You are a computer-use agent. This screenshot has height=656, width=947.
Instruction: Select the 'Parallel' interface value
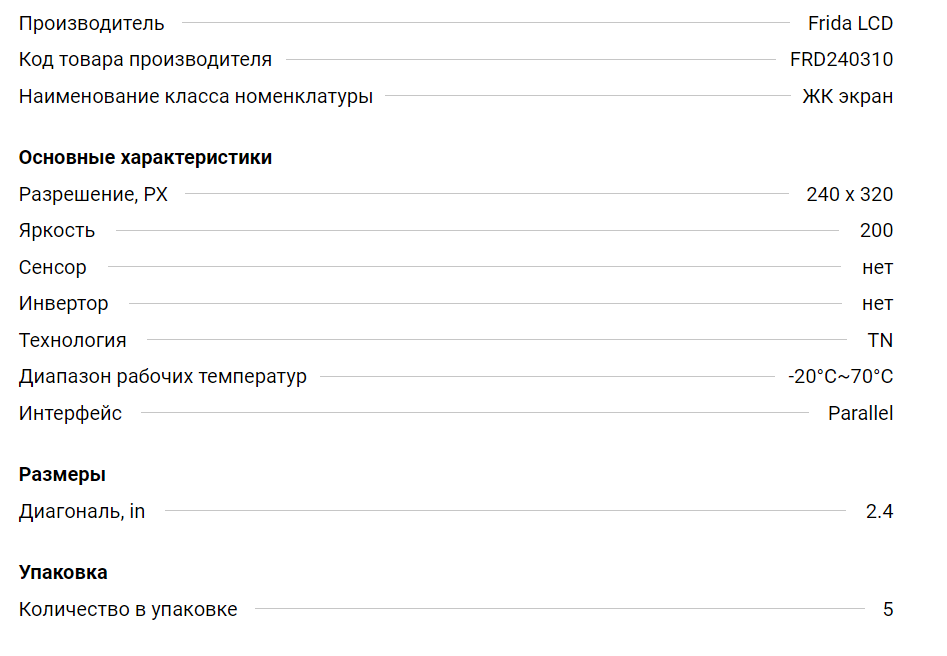[860, 413]
